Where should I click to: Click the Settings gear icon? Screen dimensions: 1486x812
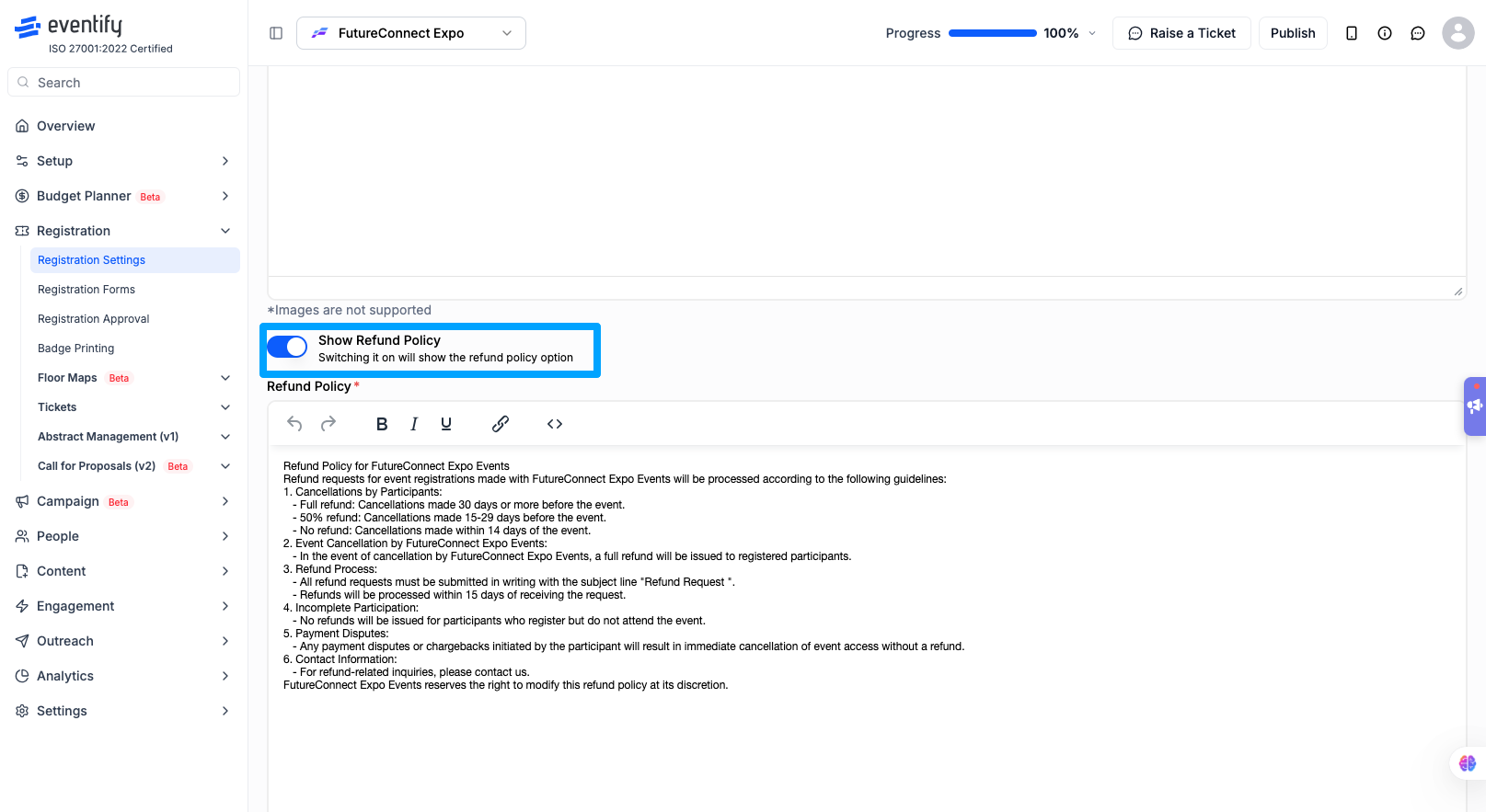point(22,711)
